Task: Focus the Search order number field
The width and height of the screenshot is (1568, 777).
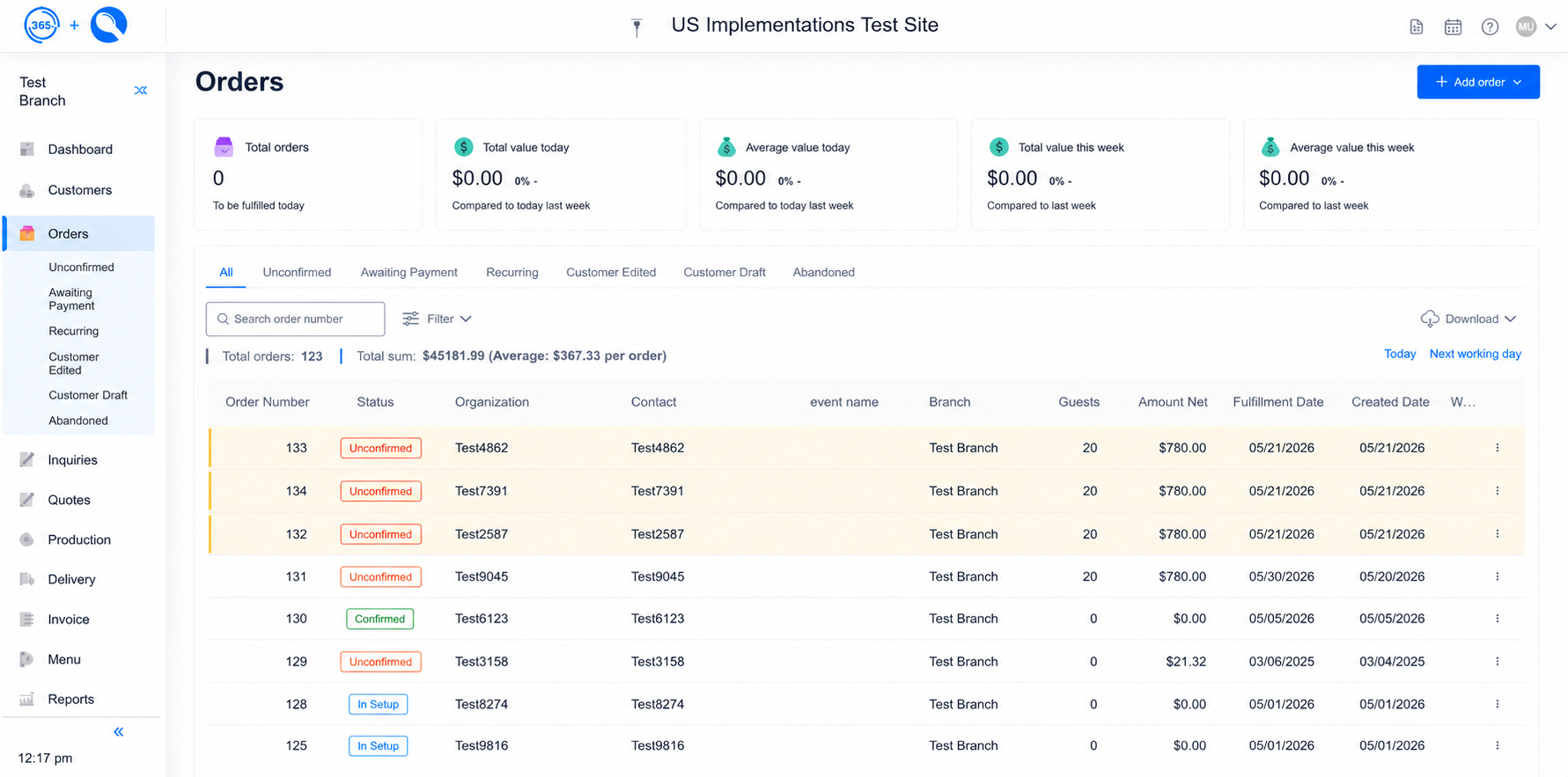Action: pyautogui.click(x=295, y=319)
